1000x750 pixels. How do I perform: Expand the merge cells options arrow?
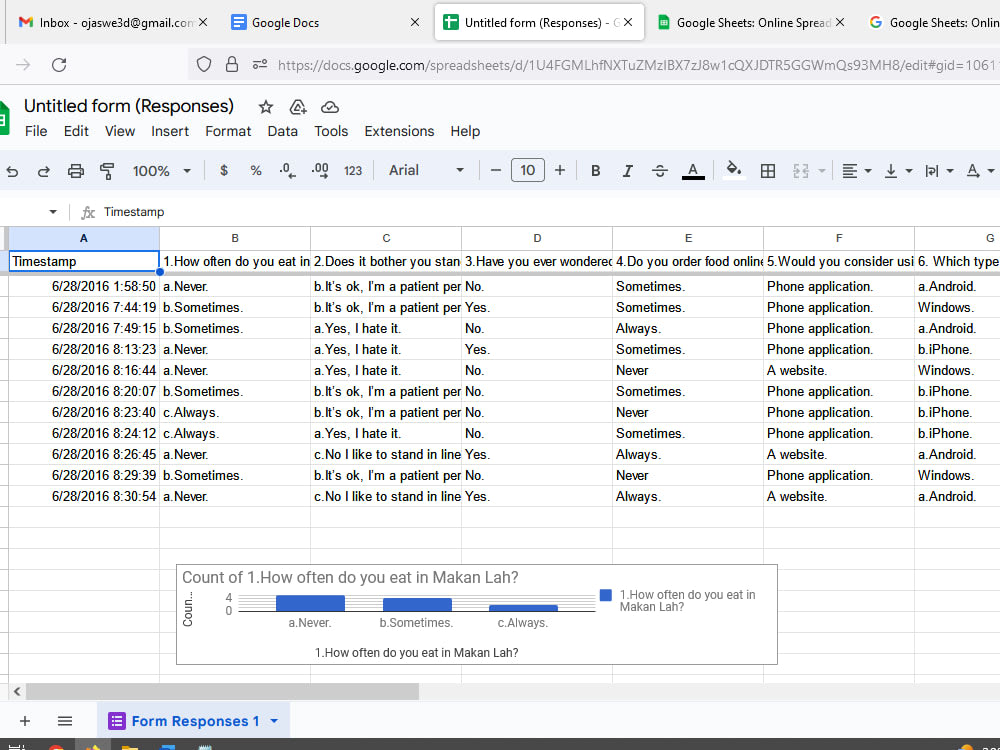click(x=822, y=171)
